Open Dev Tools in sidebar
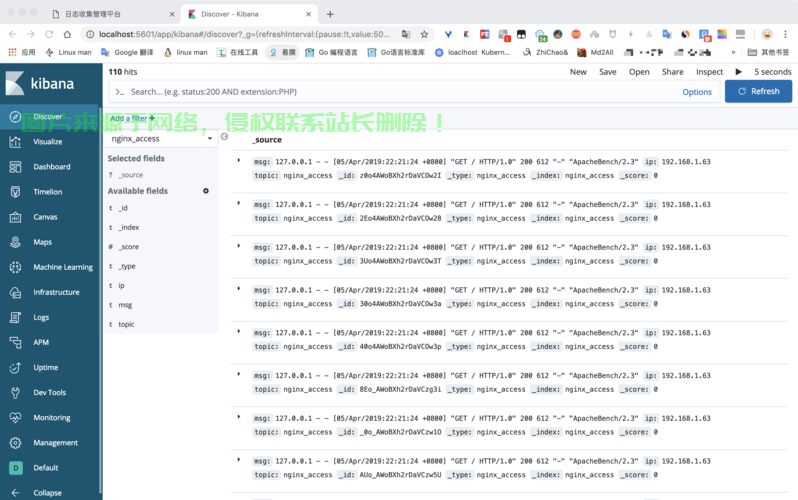This screenshot has height=500, width=798. (49, 393)
